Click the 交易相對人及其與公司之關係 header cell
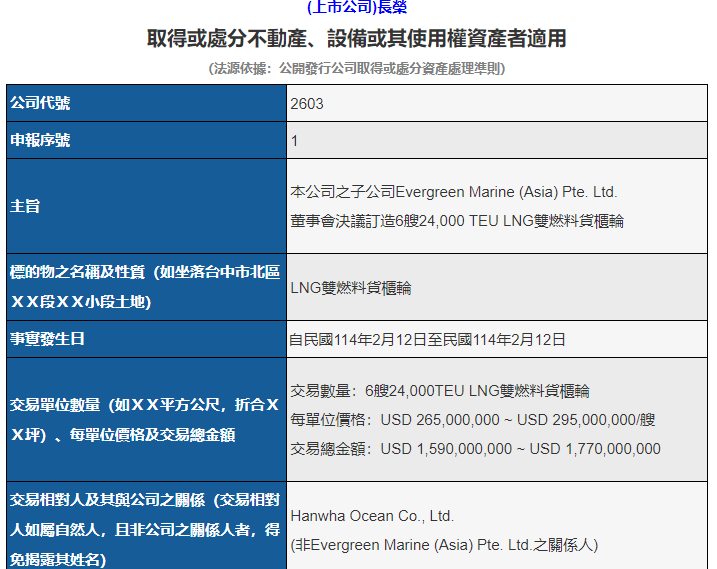Image resolution: width=717 pixels, height=569 pixels. [146, 526]
